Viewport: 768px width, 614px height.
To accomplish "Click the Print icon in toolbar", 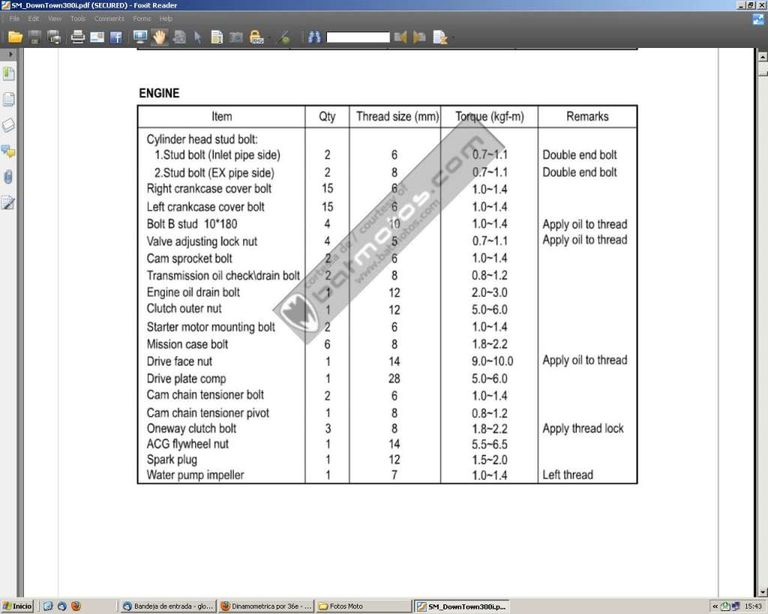I will click(77, 37).
